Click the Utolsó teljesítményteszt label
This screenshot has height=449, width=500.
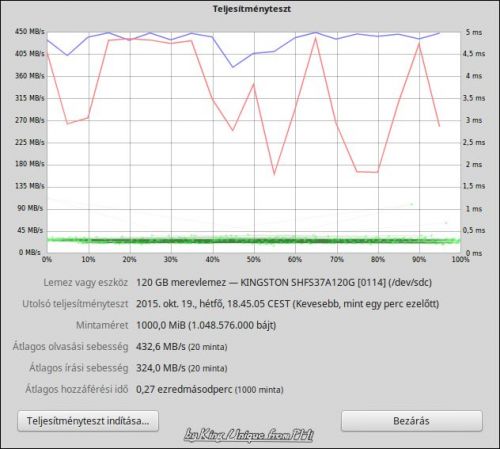(75, 304)
